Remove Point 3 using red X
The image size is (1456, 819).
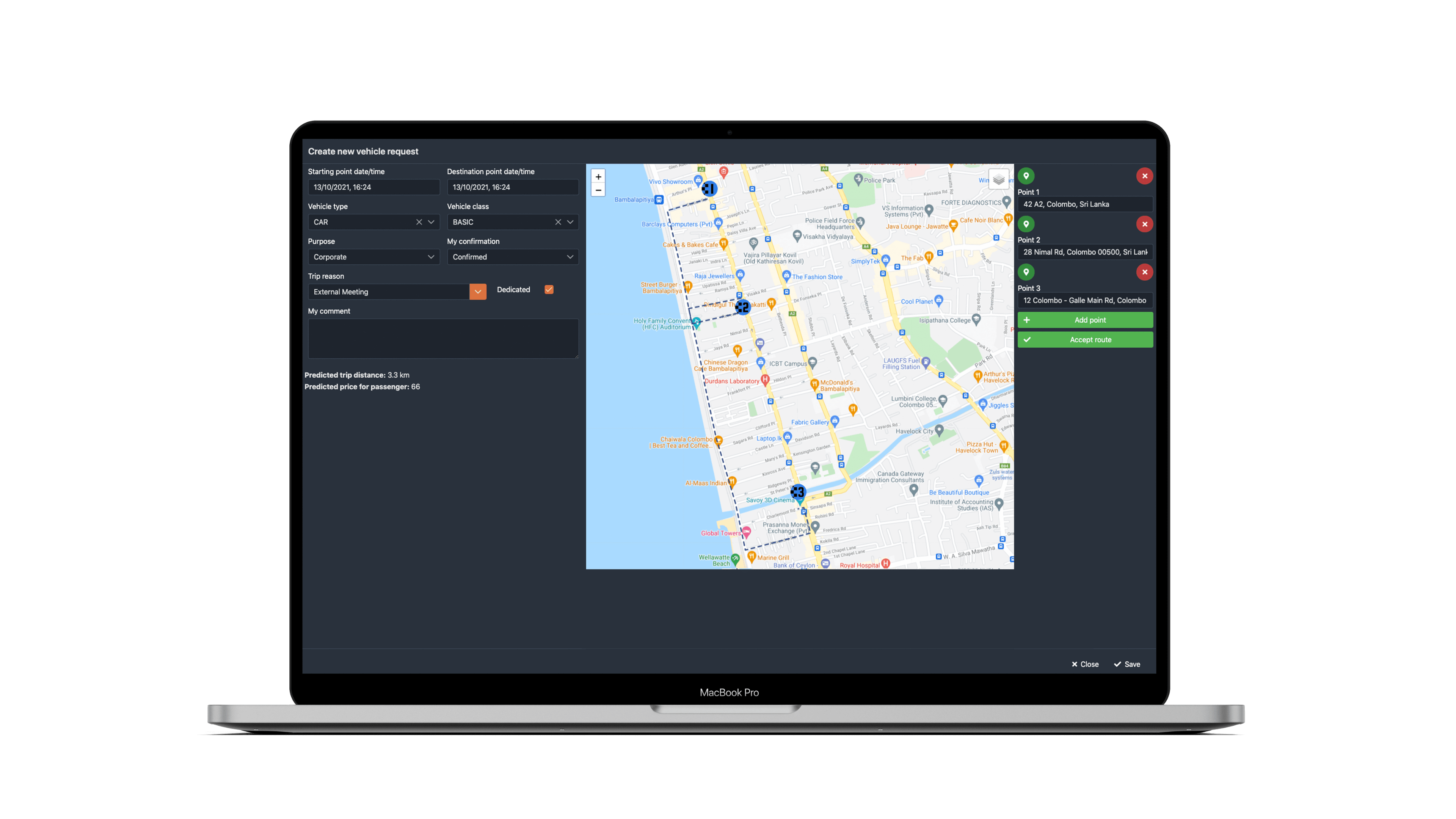click(1145, 272)
